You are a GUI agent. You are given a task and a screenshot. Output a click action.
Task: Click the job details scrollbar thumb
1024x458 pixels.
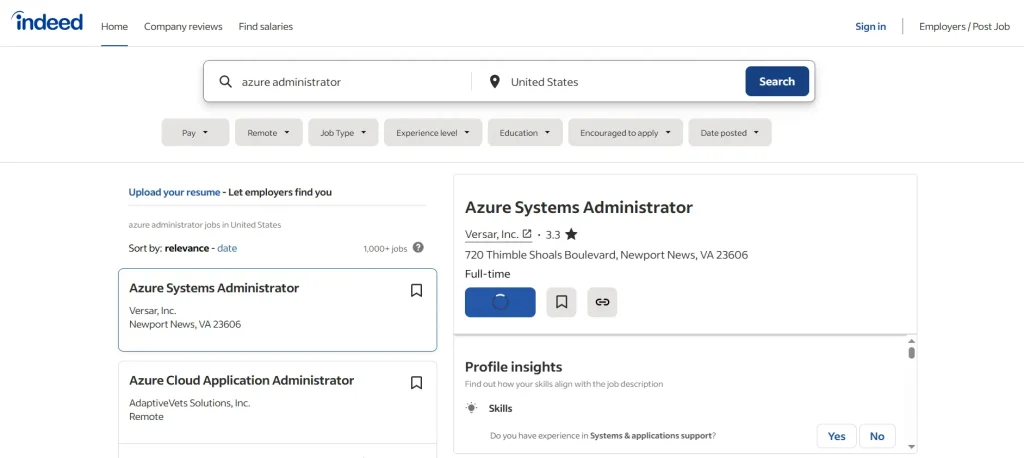912,352
